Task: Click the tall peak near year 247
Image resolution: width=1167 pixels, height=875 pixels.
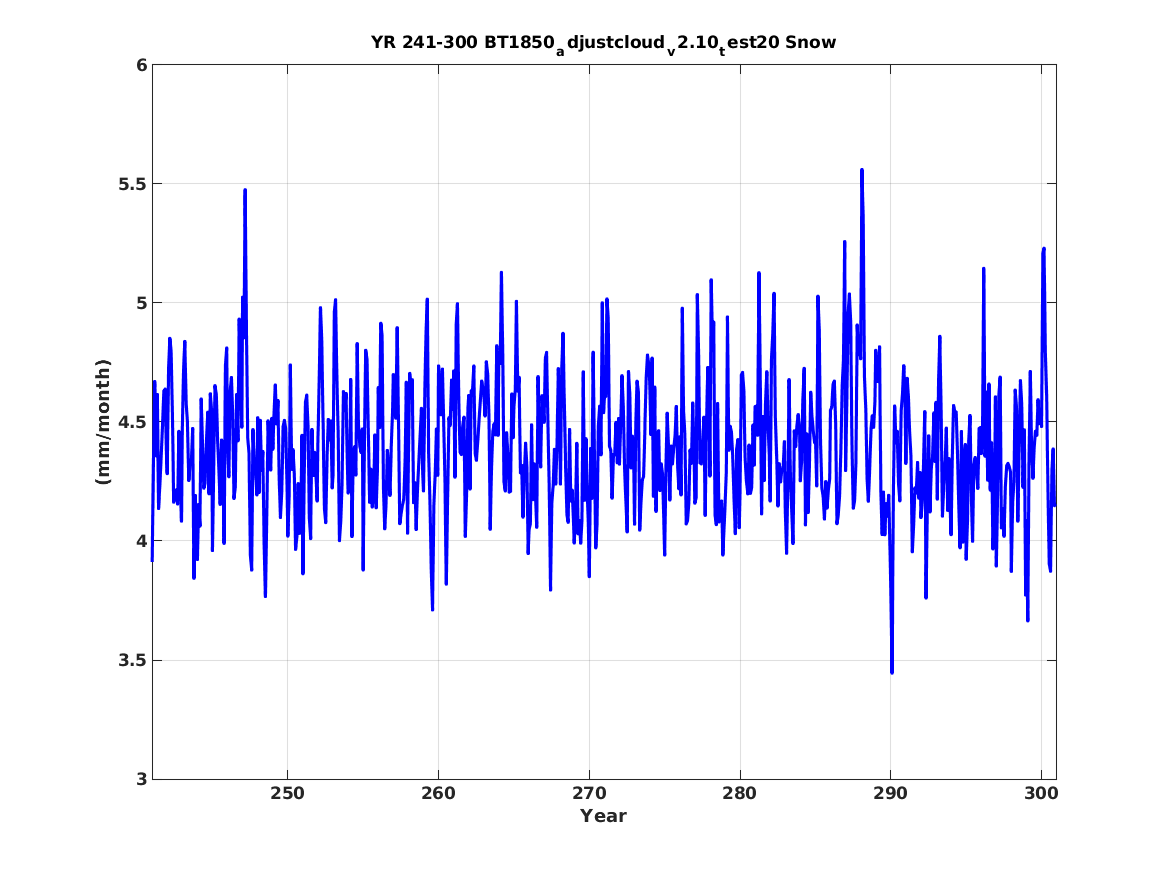Action: pyautogui.click(x=245, y=190)
